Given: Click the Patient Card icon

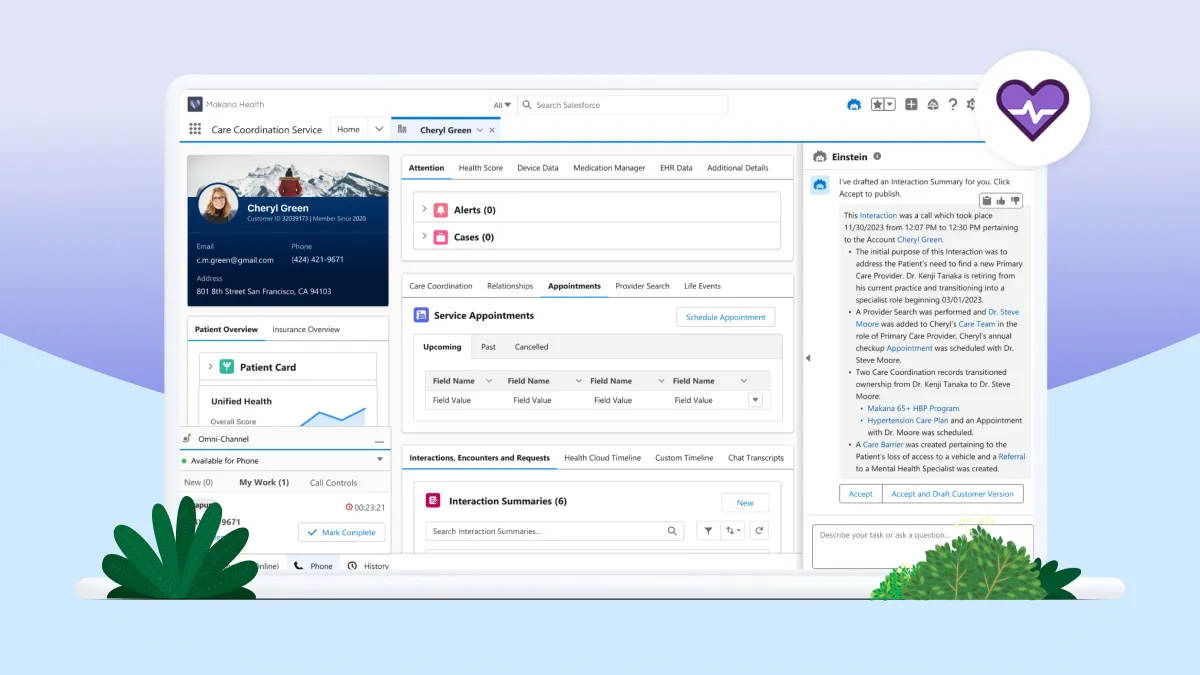Looking at the screenshot, I should click(227, 367).
